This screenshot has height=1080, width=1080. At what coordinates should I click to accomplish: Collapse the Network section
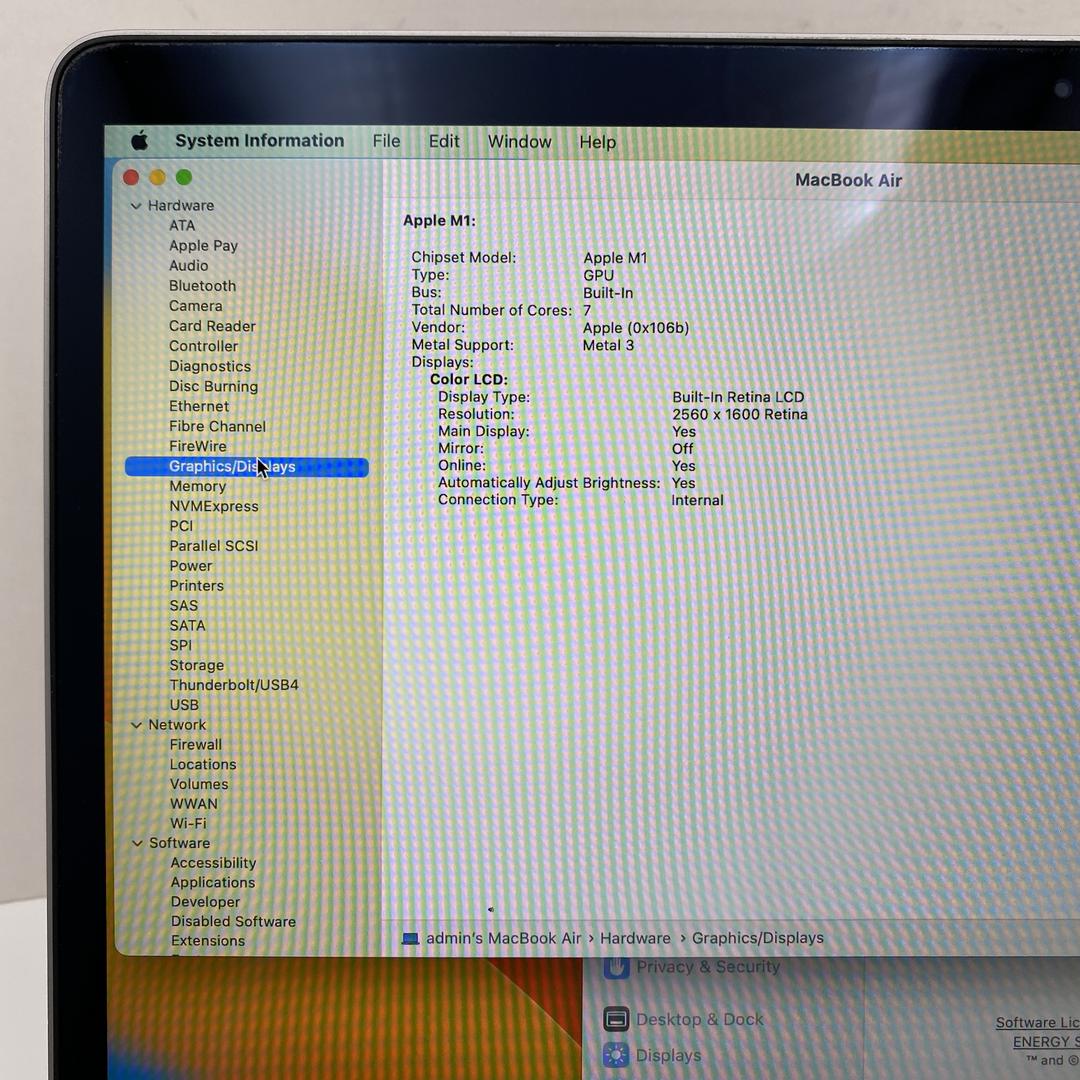(137, 725)
